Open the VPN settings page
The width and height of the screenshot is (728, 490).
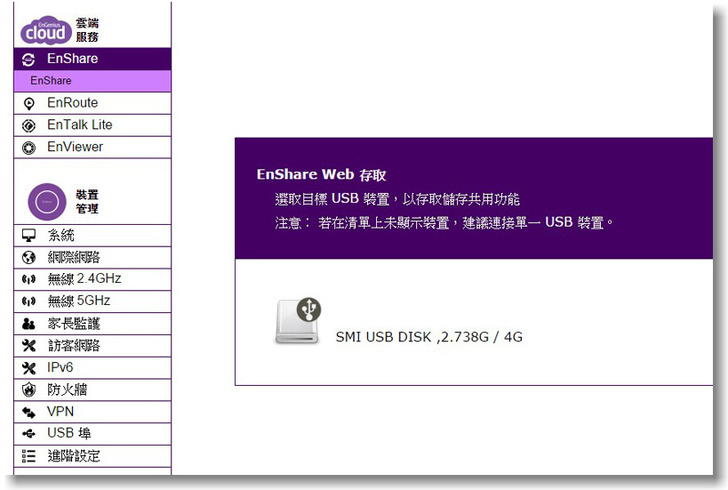click(92, 412)
